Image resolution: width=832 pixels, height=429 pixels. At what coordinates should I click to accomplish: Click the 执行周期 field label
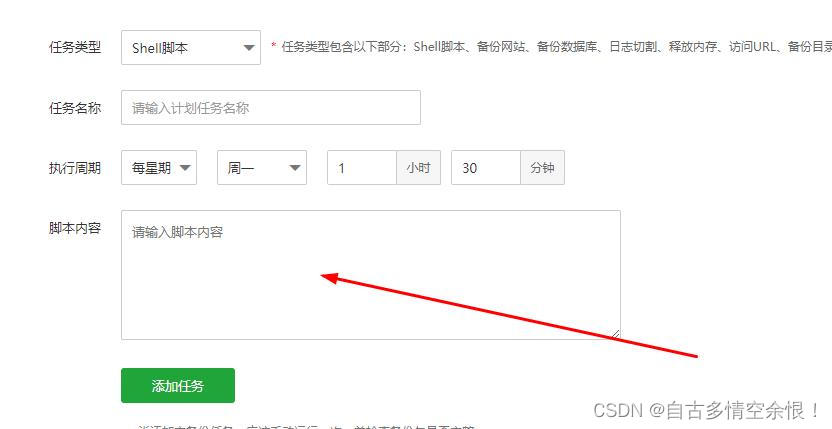(75, 168)
